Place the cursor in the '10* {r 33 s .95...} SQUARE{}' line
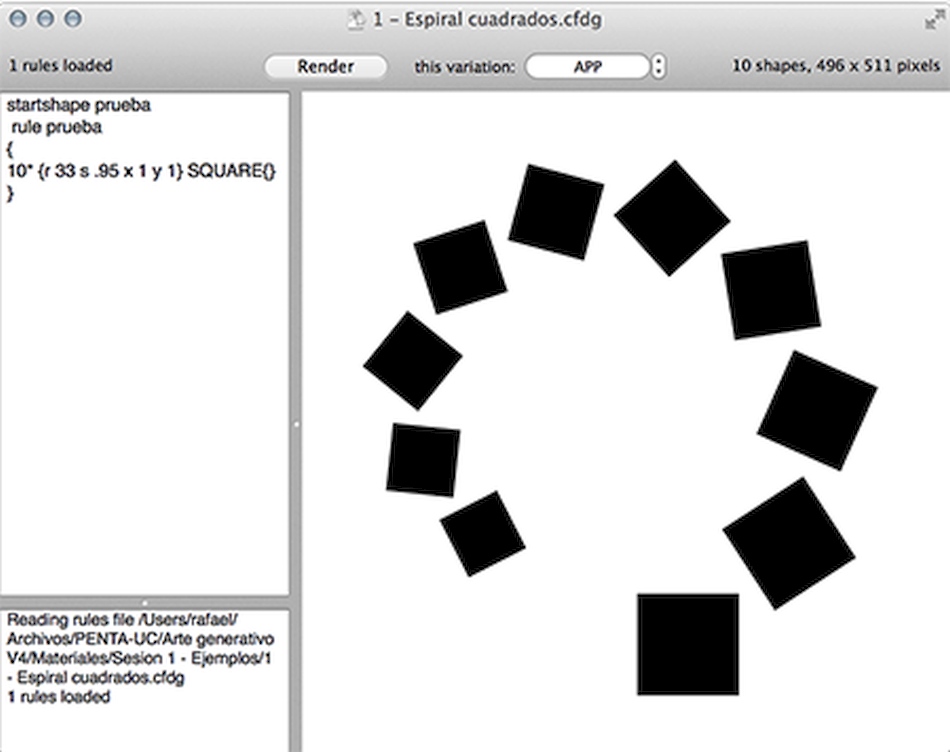The image size is (950, 752). (x=141, y=171)
